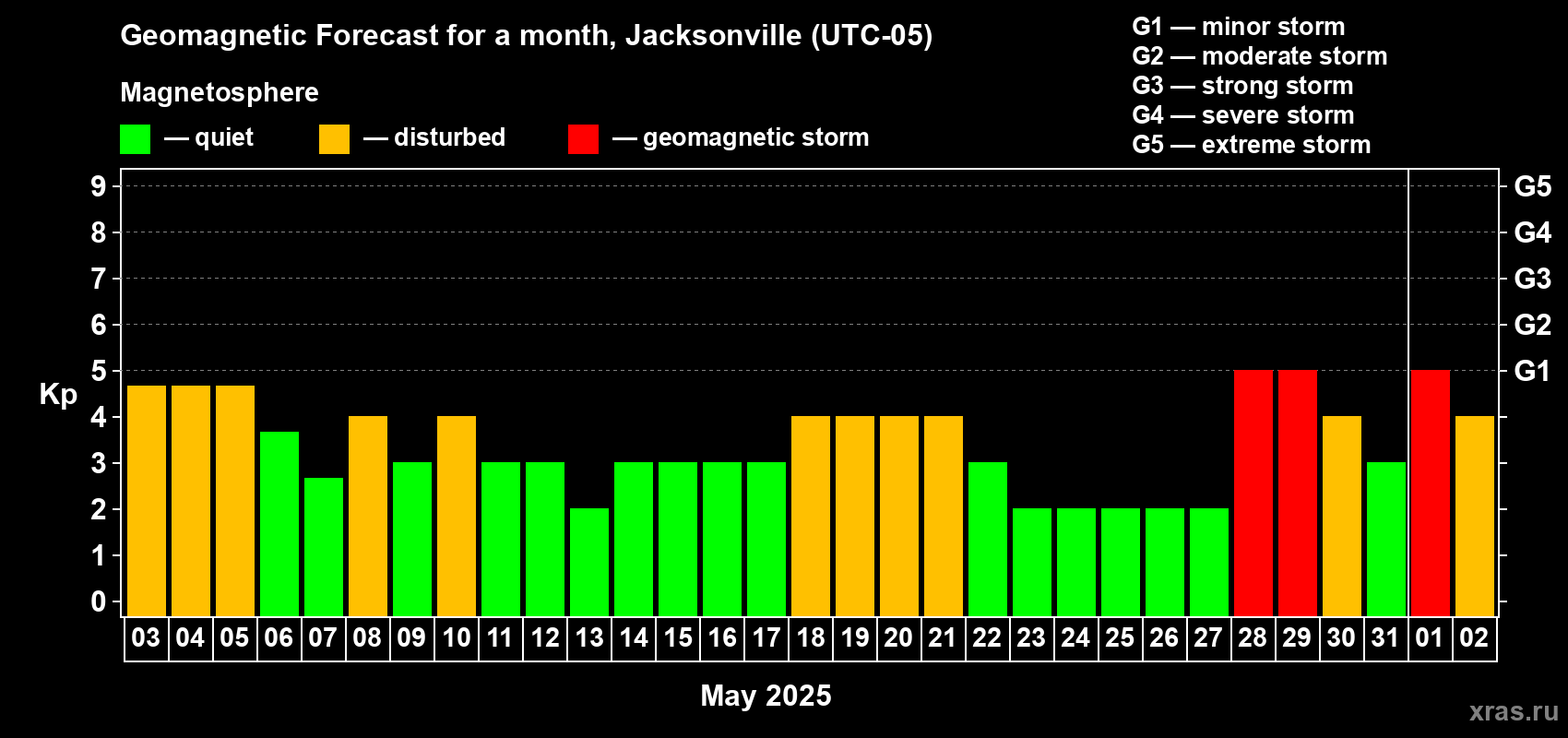Click date label 26 on the axis
The width and height of the screenshot is (1568, 738).
click(x=1164, y=637)
